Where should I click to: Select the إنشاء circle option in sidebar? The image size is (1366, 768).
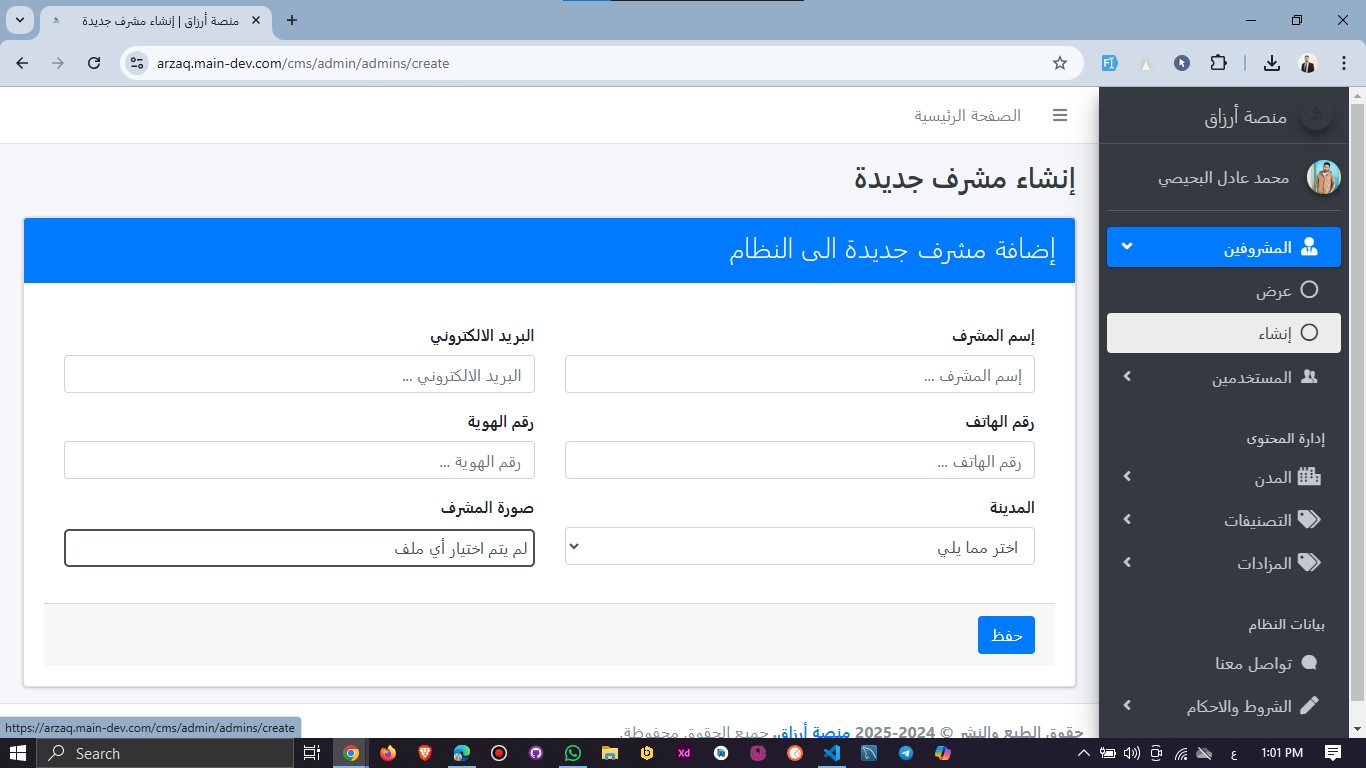pyautogui.click(x=1308, y=333)
